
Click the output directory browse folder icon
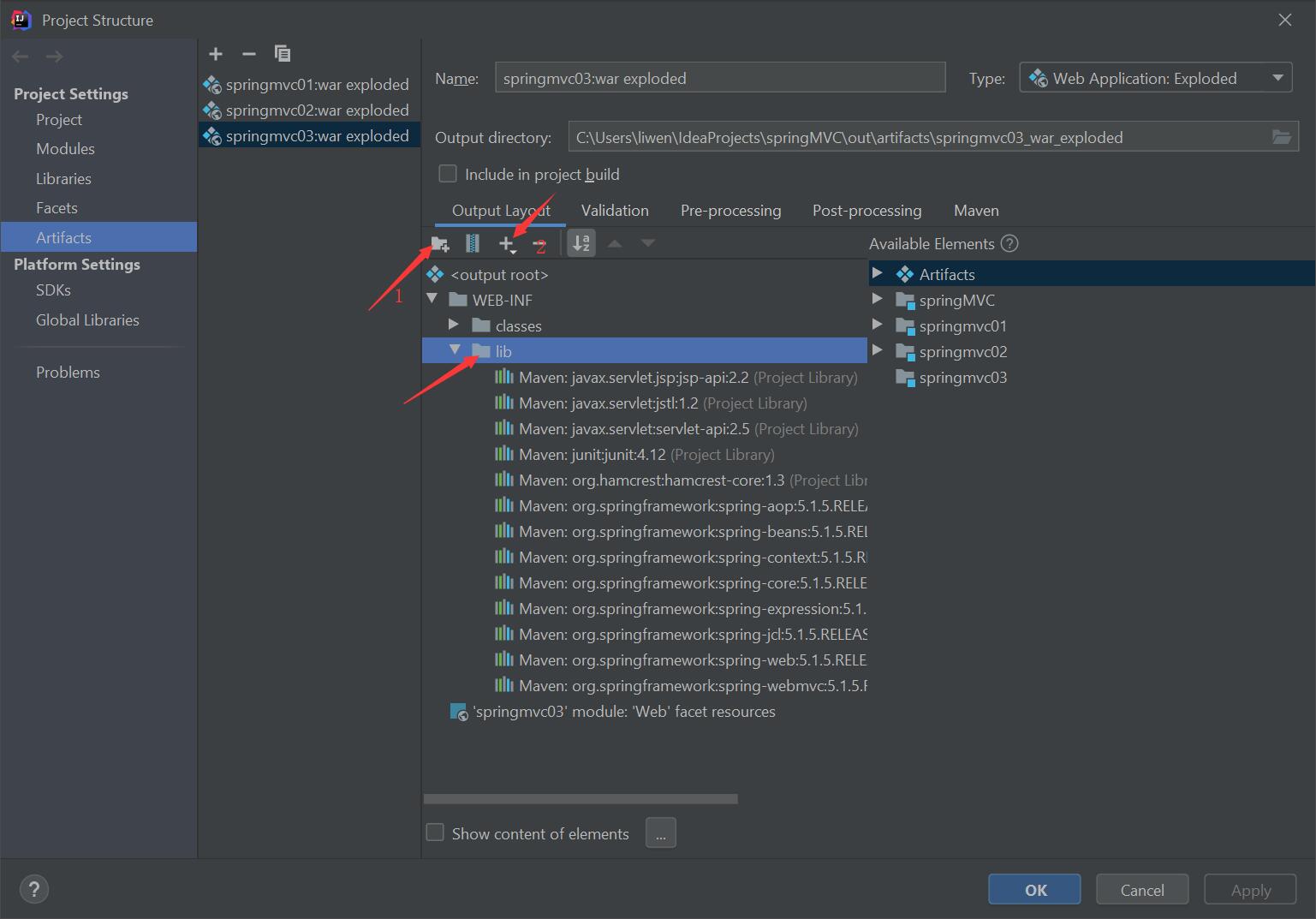1282,137
